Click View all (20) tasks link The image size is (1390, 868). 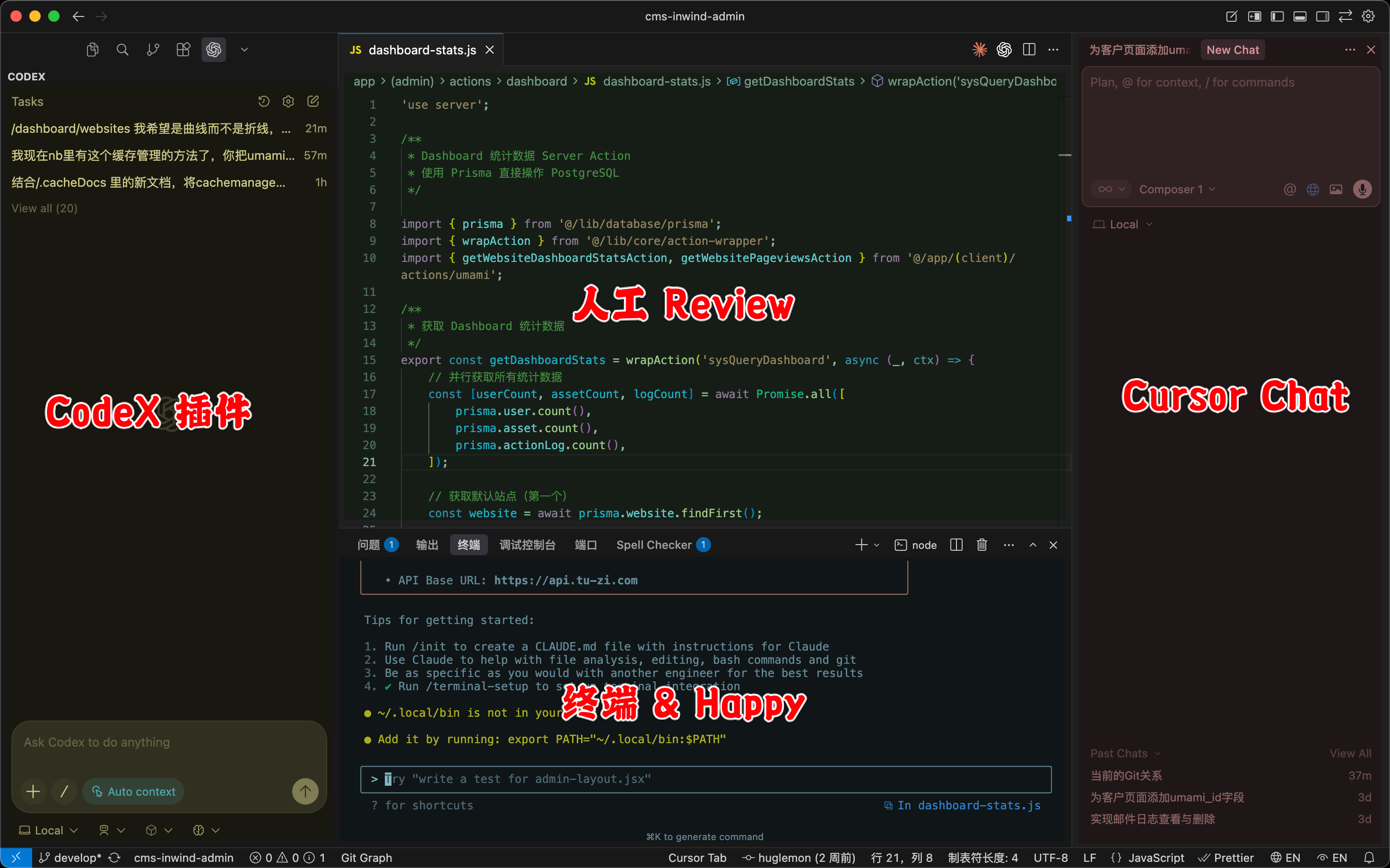click(x=44, y=208)
